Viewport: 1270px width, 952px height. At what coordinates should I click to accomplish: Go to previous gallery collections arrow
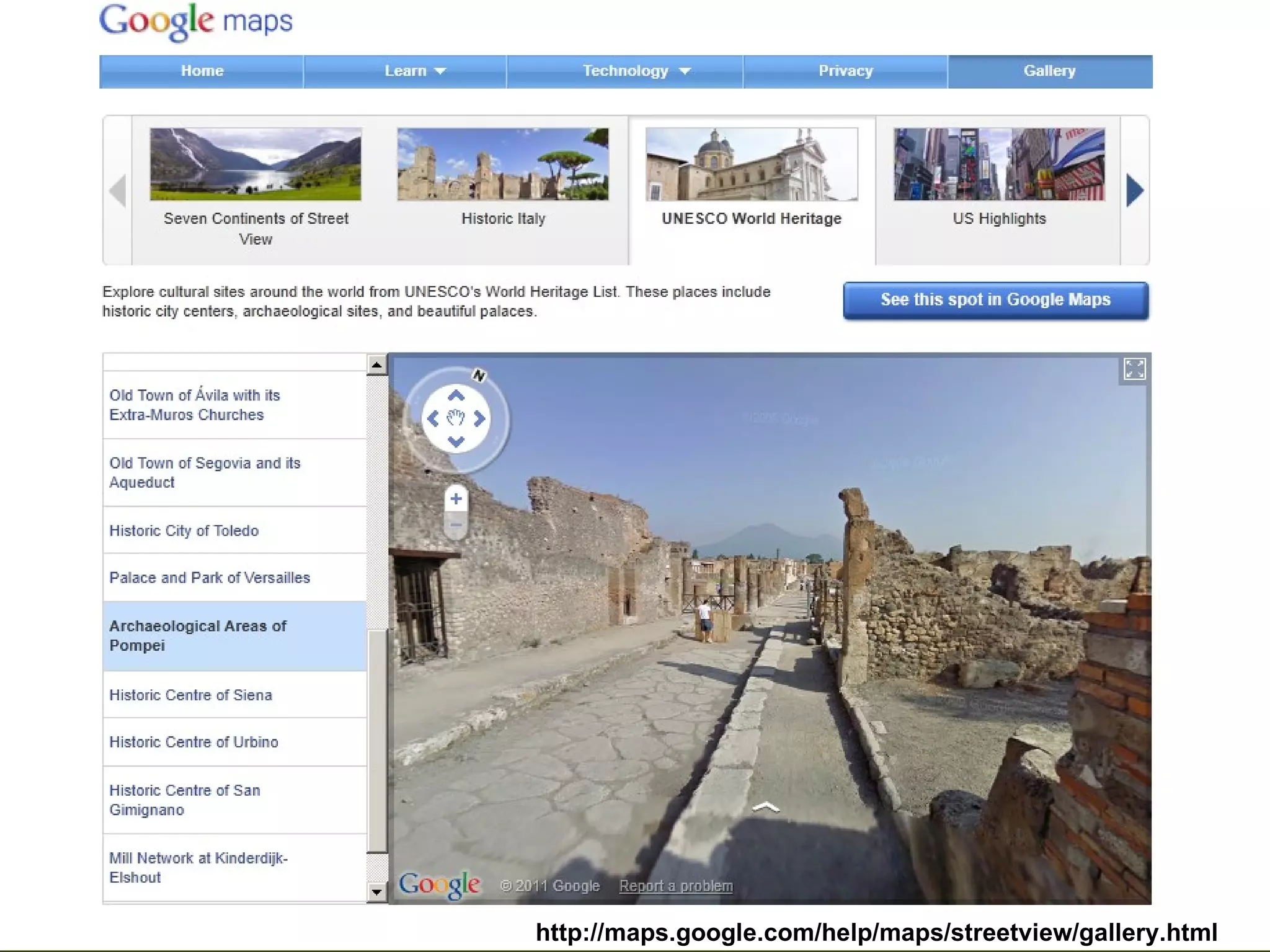pos(117,190)
